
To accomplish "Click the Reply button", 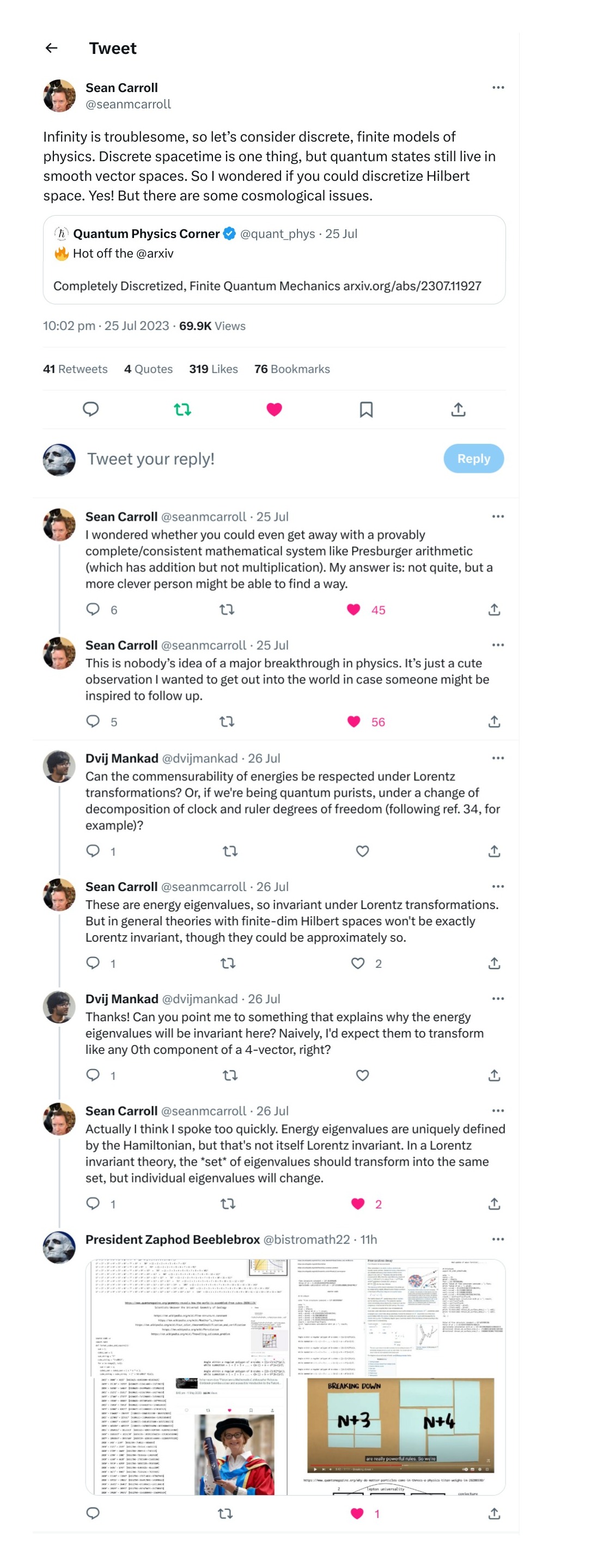I will (x=473, y=459).
